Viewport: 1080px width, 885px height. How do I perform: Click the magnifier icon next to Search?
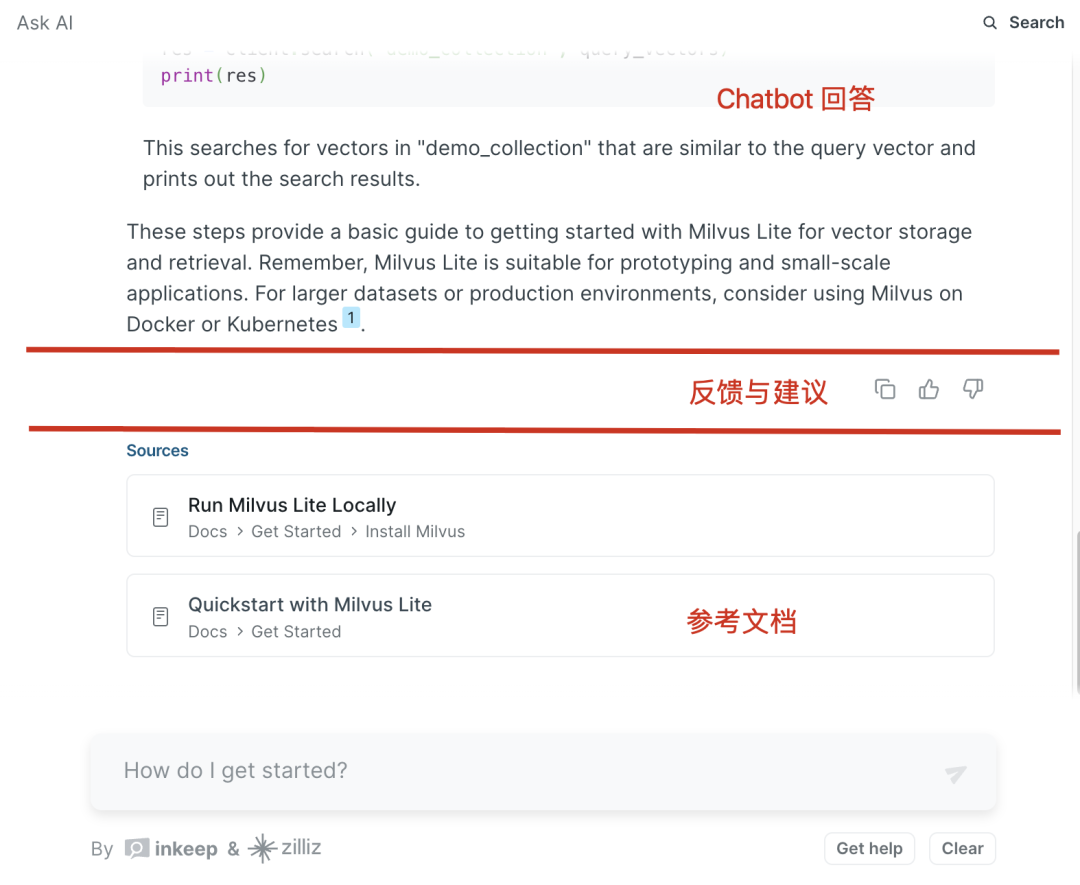coord(990,23)
